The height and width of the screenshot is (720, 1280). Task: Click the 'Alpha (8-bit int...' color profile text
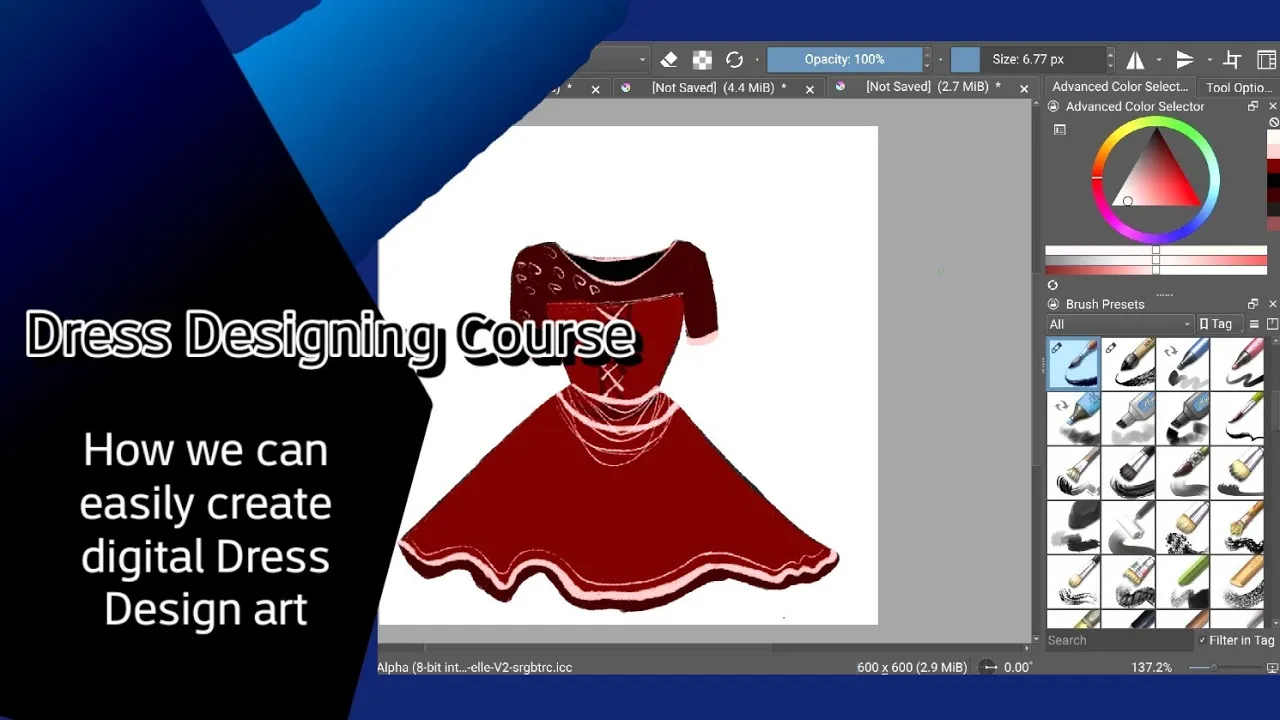click(474, 667)
